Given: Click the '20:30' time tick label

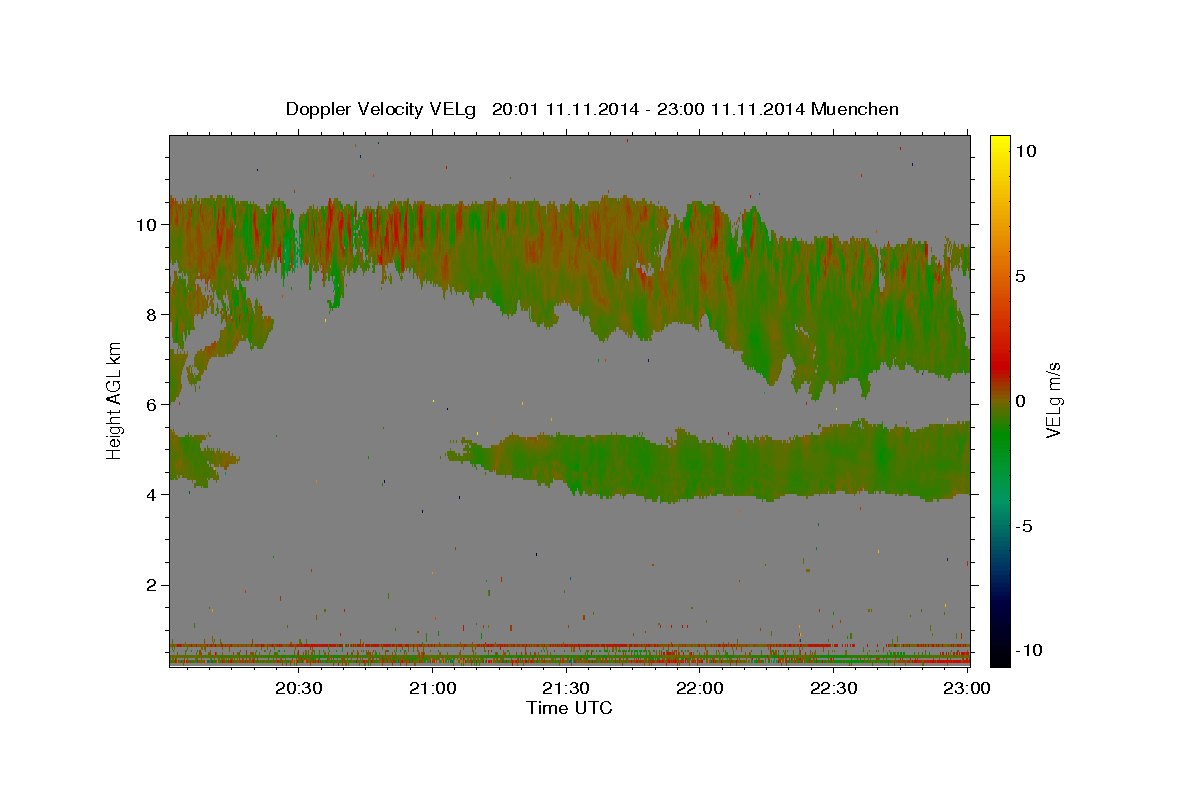Looking at the screenshot, I should (x=298, y=688).
